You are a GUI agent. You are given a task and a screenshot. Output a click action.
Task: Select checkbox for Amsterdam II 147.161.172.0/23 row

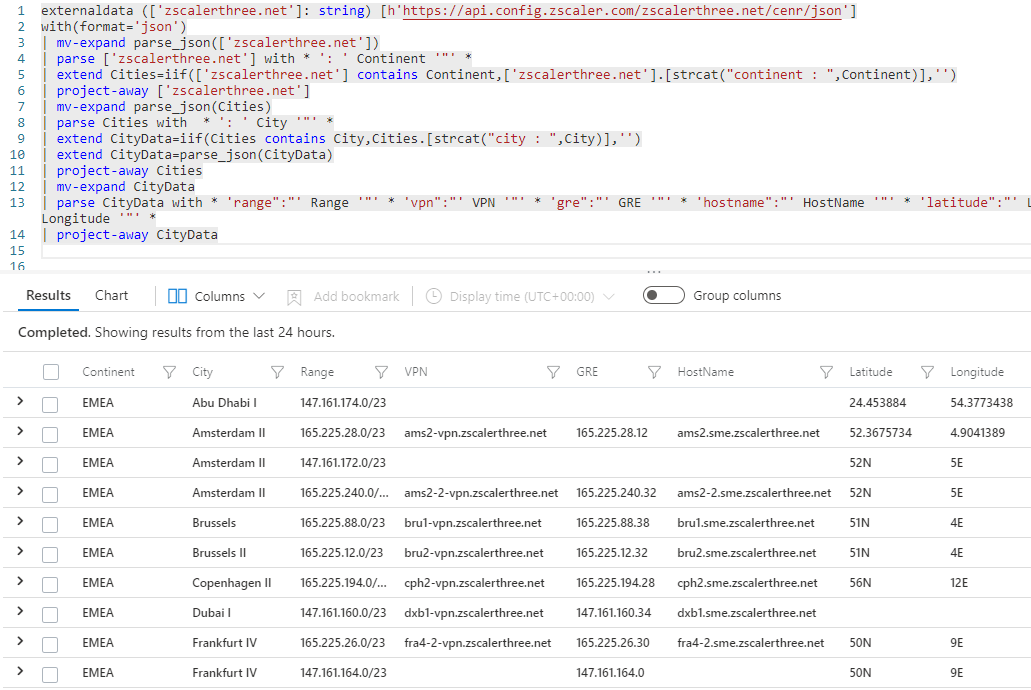(x=50, y=464)
